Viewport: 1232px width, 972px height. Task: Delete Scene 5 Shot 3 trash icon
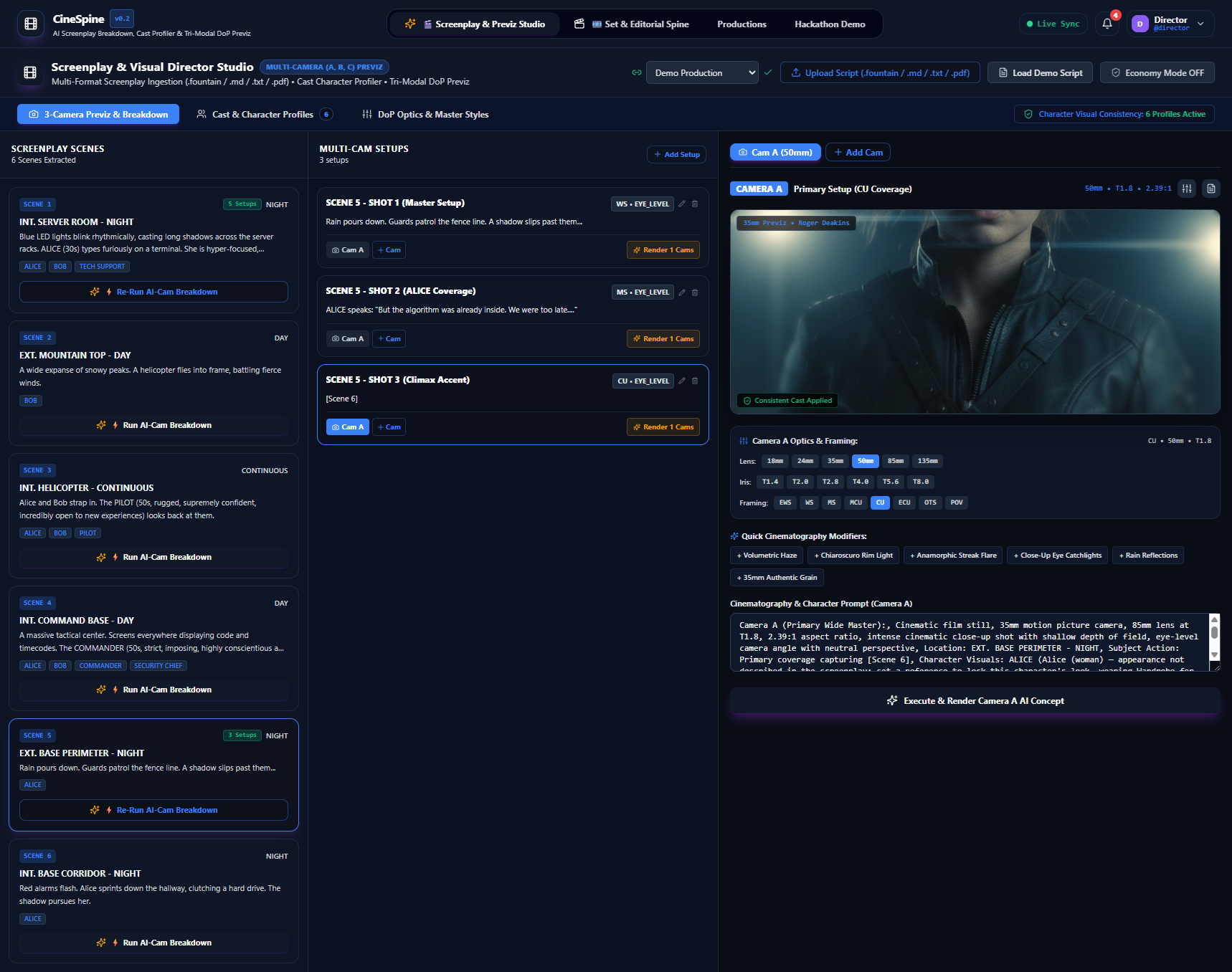pos(695,381)
